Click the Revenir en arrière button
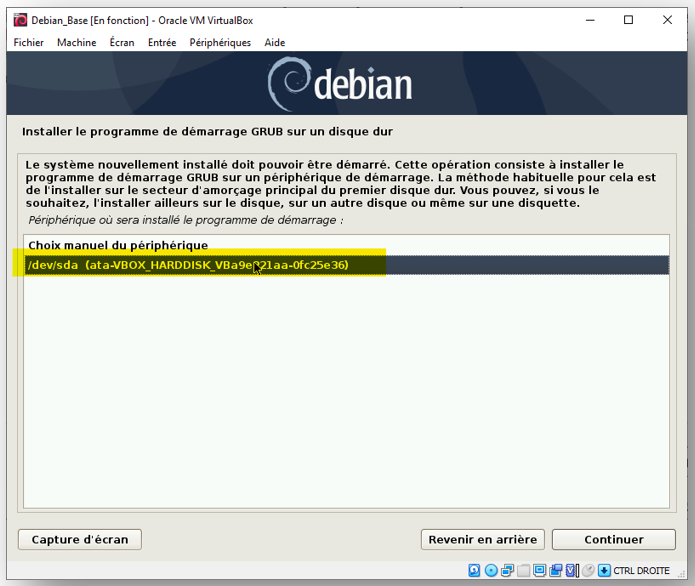The image size is (695, 586). click(x=483, y=539)
